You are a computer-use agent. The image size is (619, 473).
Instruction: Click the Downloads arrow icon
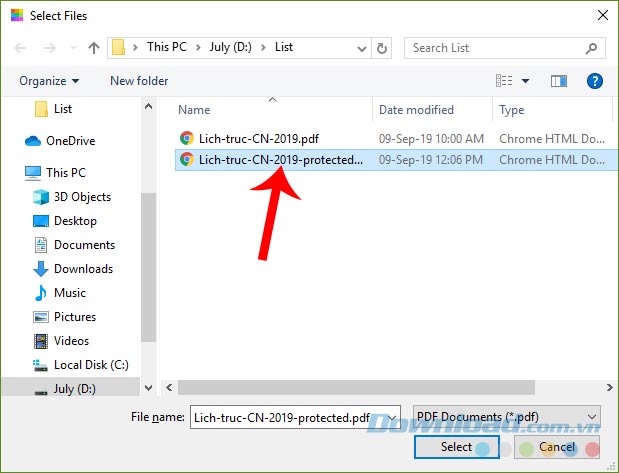click(x=41, y=269)
